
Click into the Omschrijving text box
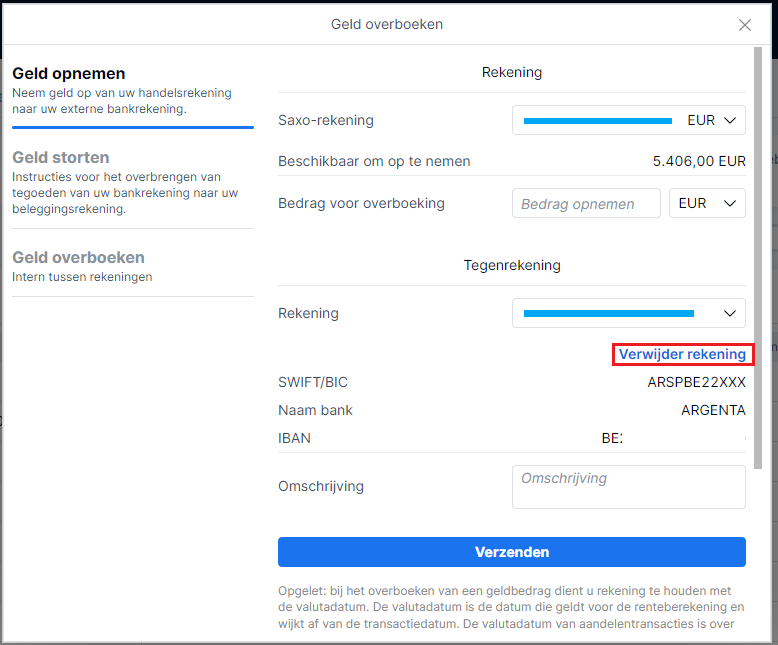629,487
